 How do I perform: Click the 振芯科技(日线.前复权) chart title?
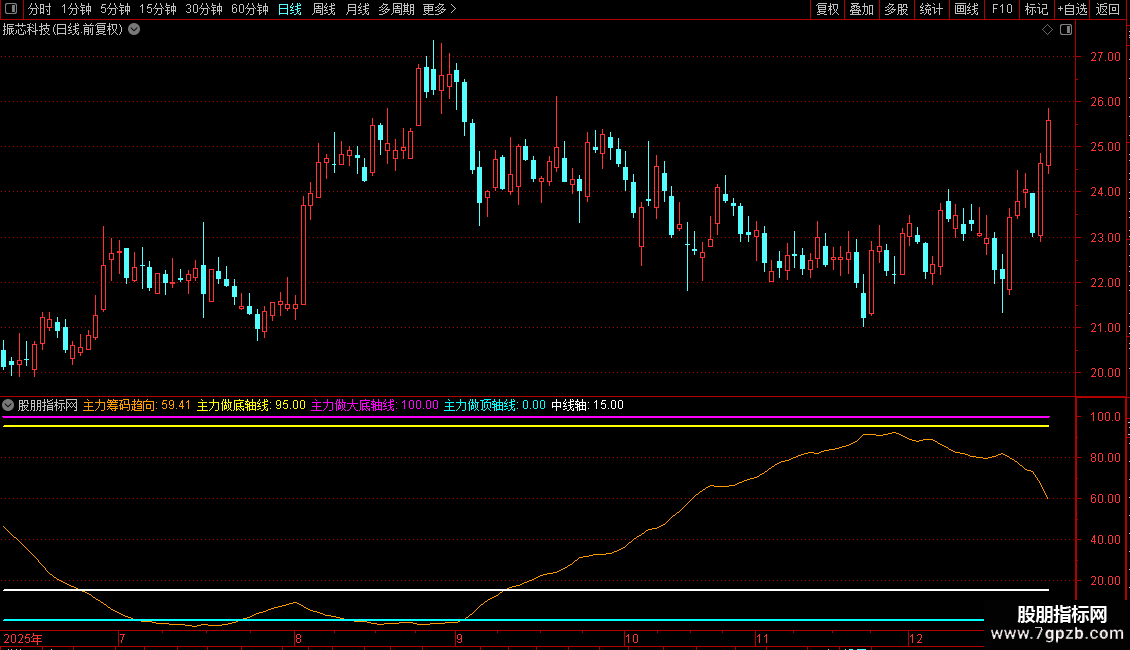click(x=63, y=30)
